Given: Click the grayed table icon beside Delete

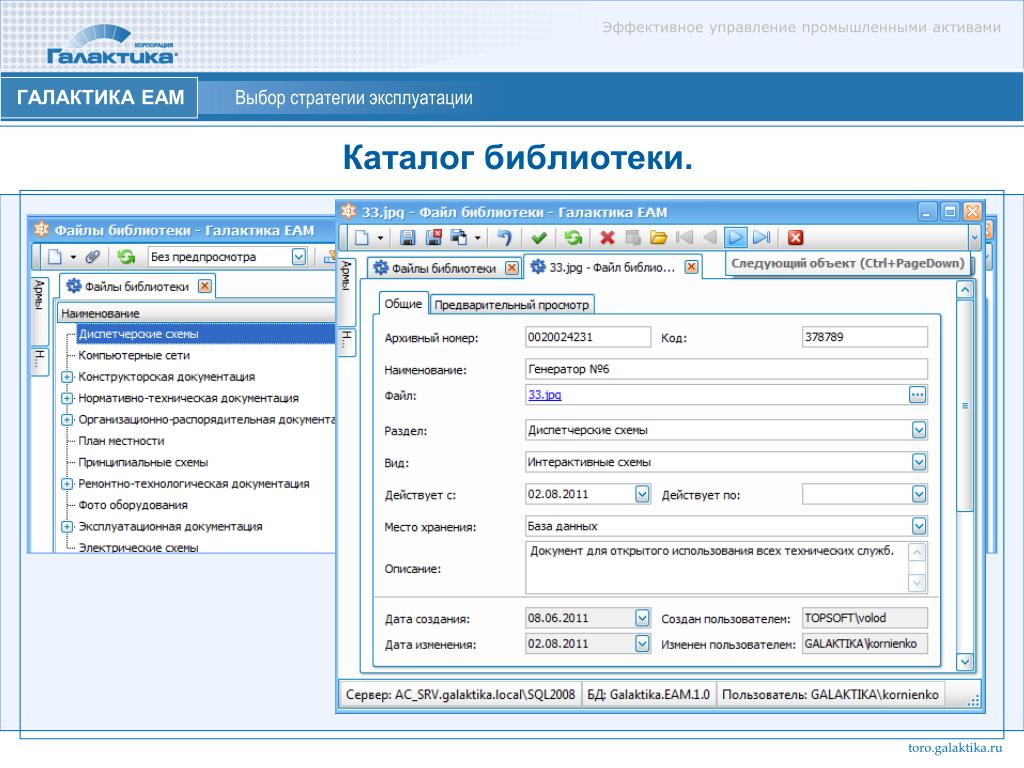Looking at the screenshot, I should (x=632, y=238).
